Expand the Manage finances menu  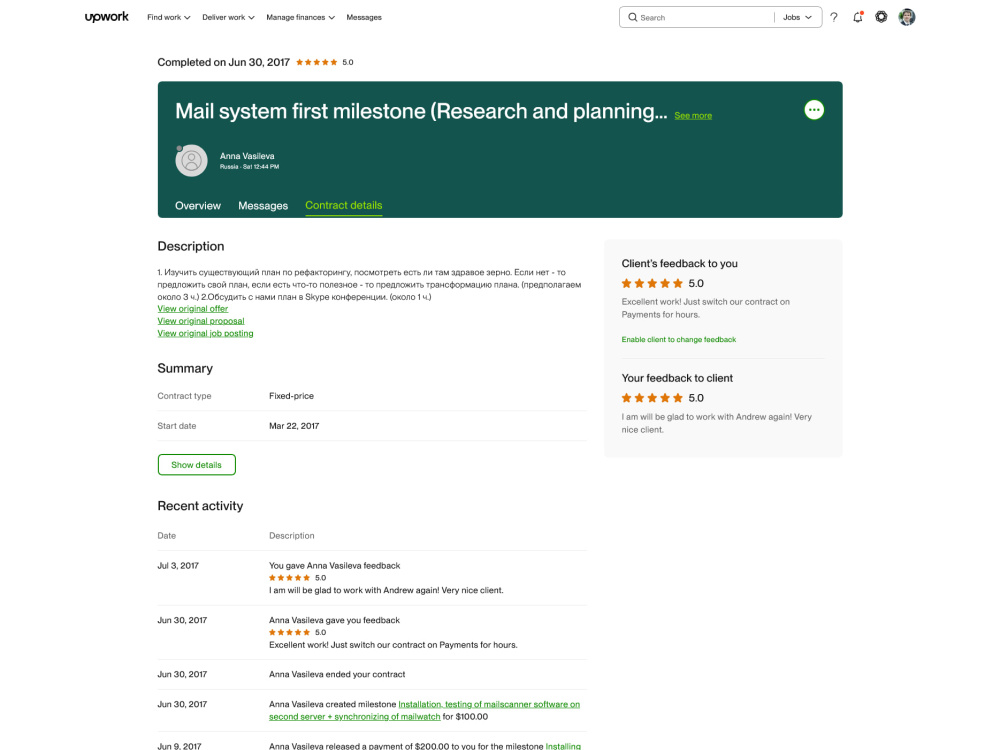click(300, 17)
